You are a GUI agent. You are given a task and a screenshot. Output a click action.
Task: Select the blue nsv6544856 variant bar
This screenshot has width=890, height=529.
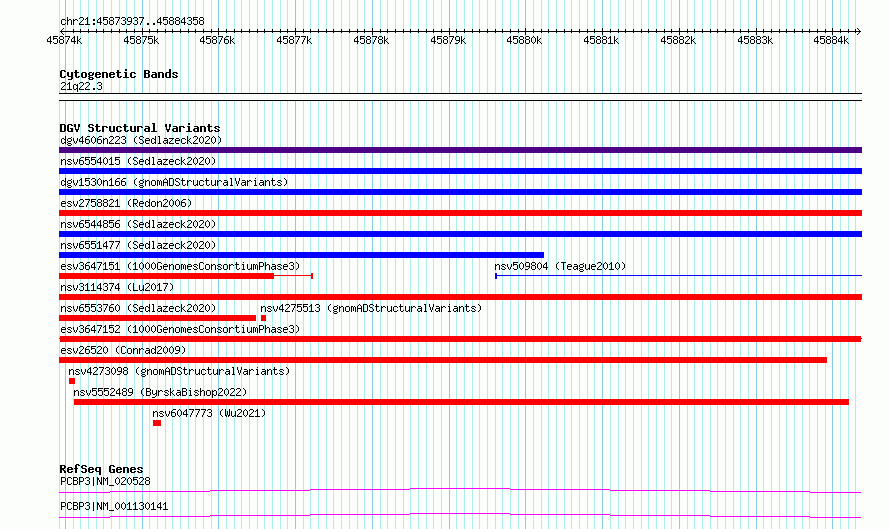coord(460,234)
